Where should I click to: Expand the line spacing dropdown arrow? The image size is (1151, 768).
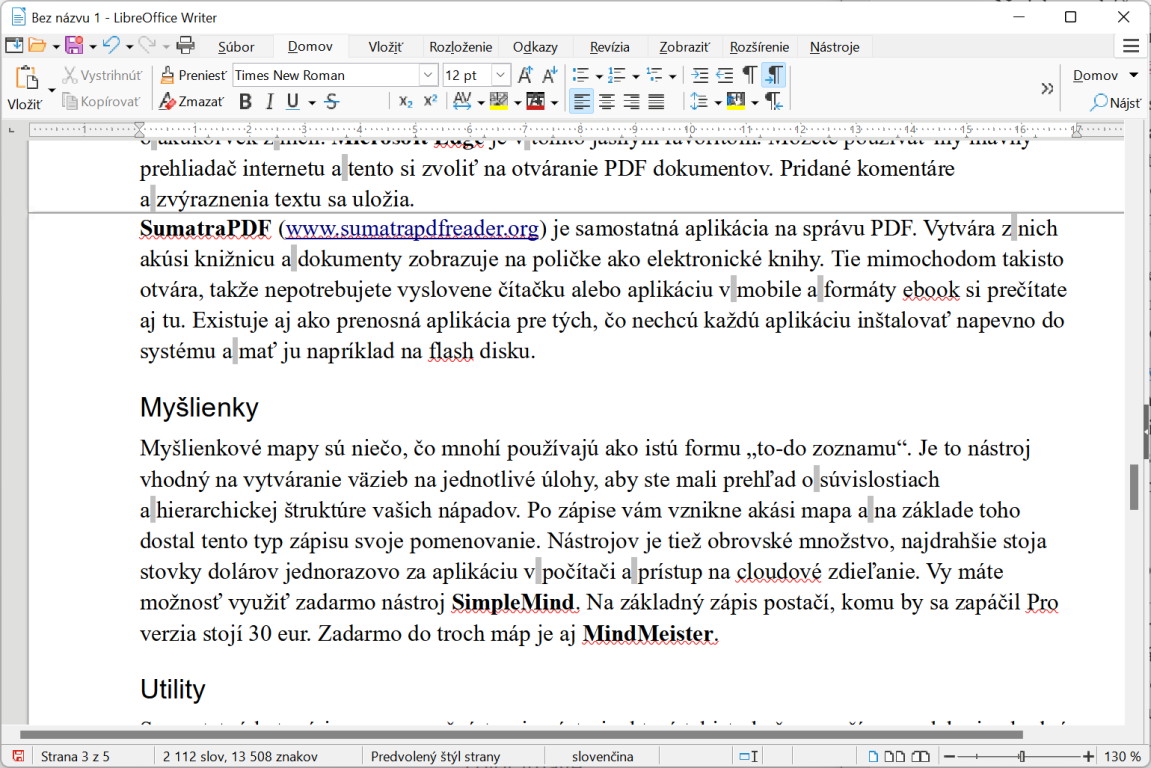[717, 102]
